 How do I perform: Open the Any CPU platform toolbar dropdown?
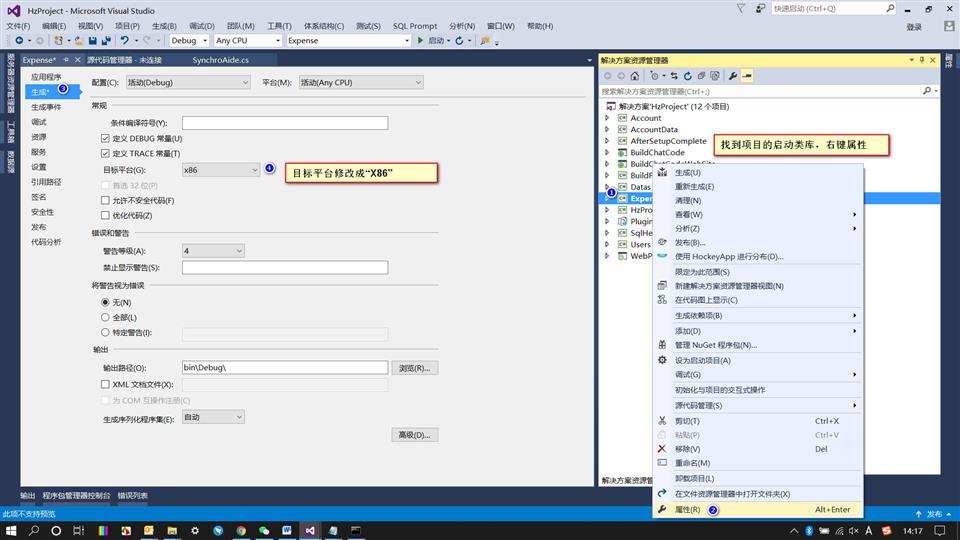247,40
